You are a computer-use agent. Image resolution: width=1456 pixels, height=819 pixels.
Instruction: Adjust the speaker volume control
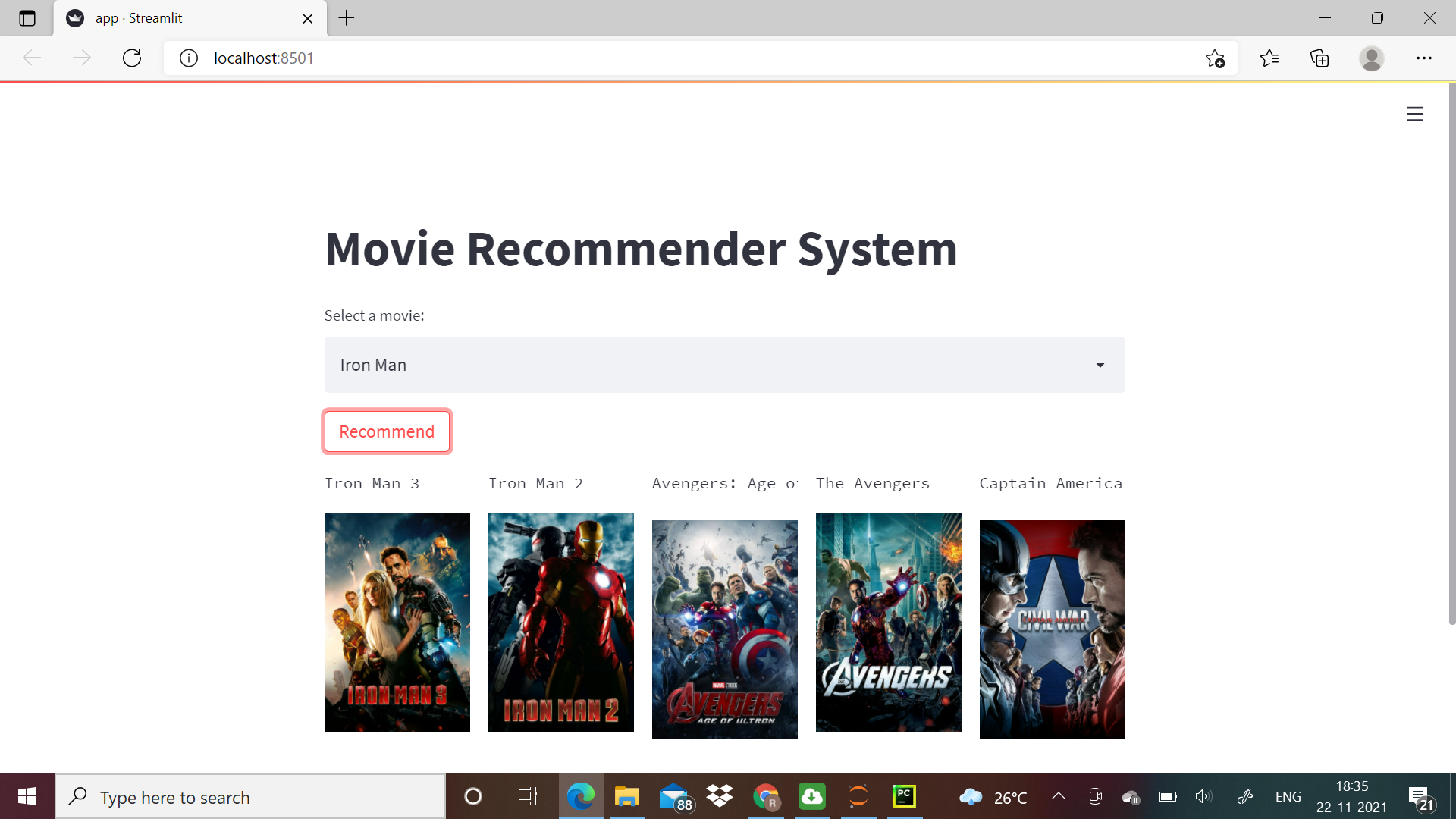click(1203, 796)
